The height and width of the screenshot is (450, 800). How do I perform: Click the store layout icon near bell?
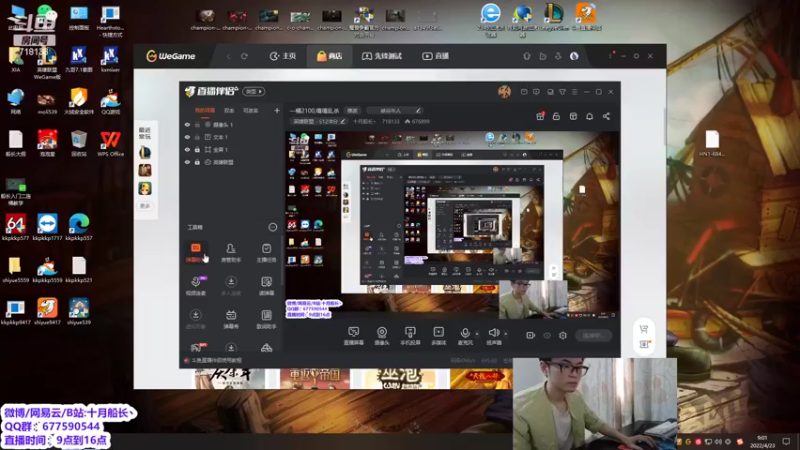573,116
